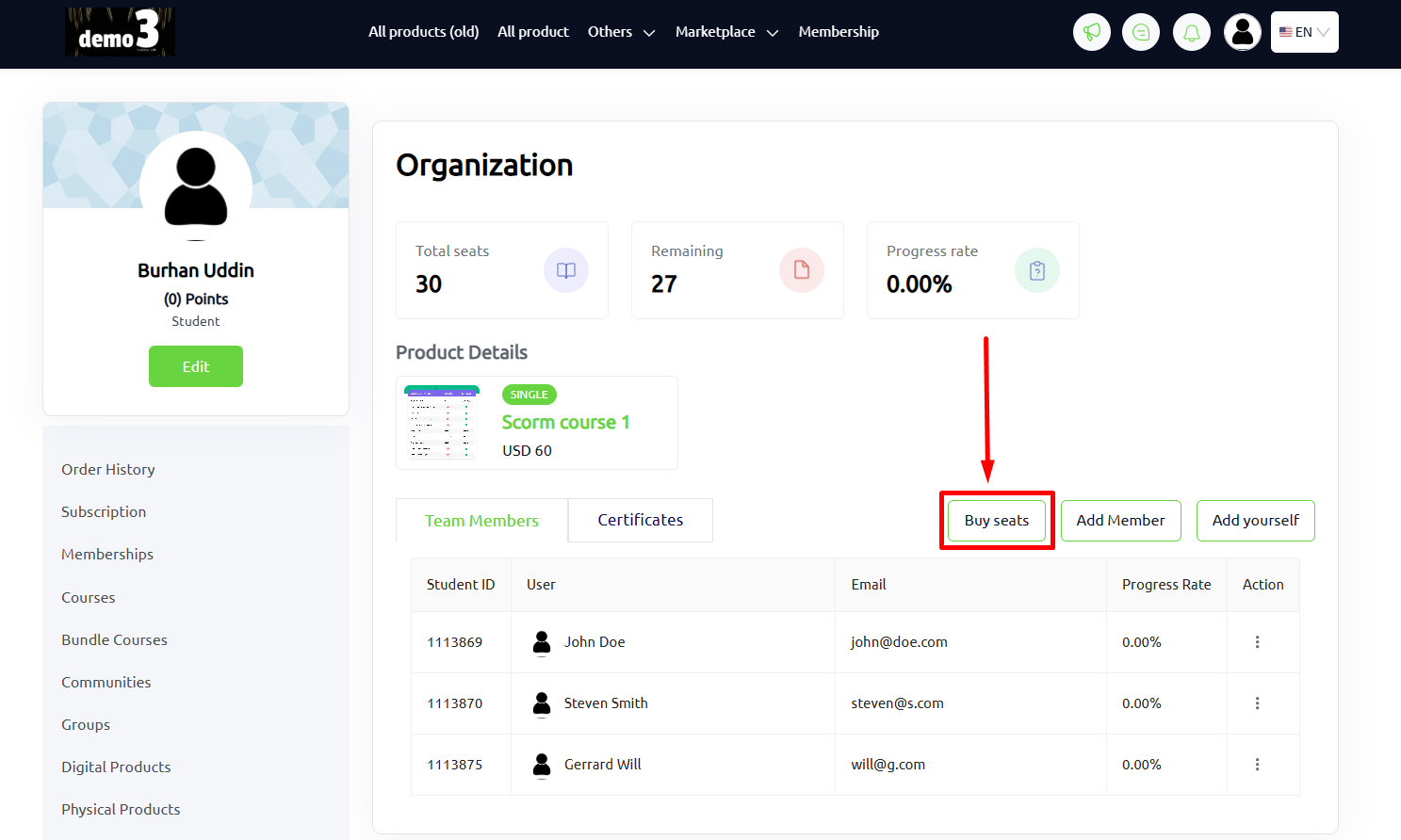The width and height of the screenshot is (1401, 840).
Task: Click email steven@s.com
Action: point(897,703)
